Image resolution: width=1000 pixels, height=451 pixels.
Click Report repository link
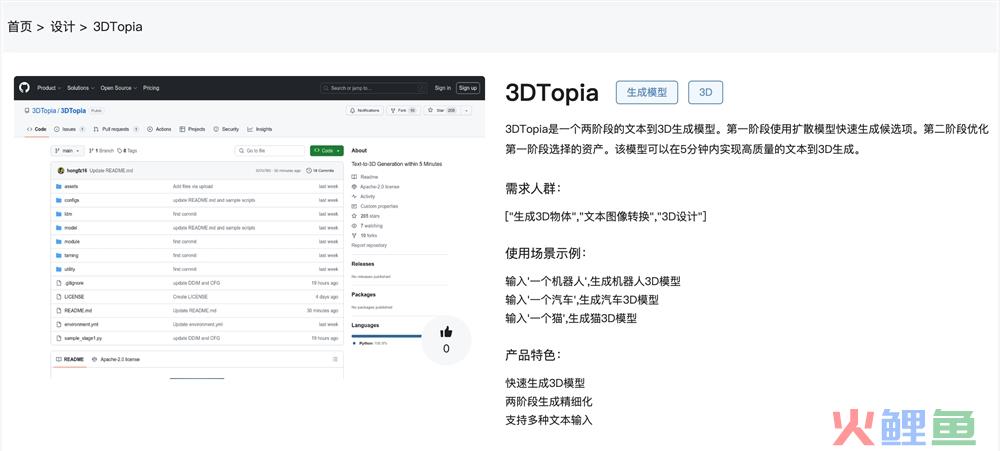[x=369, y=246]
